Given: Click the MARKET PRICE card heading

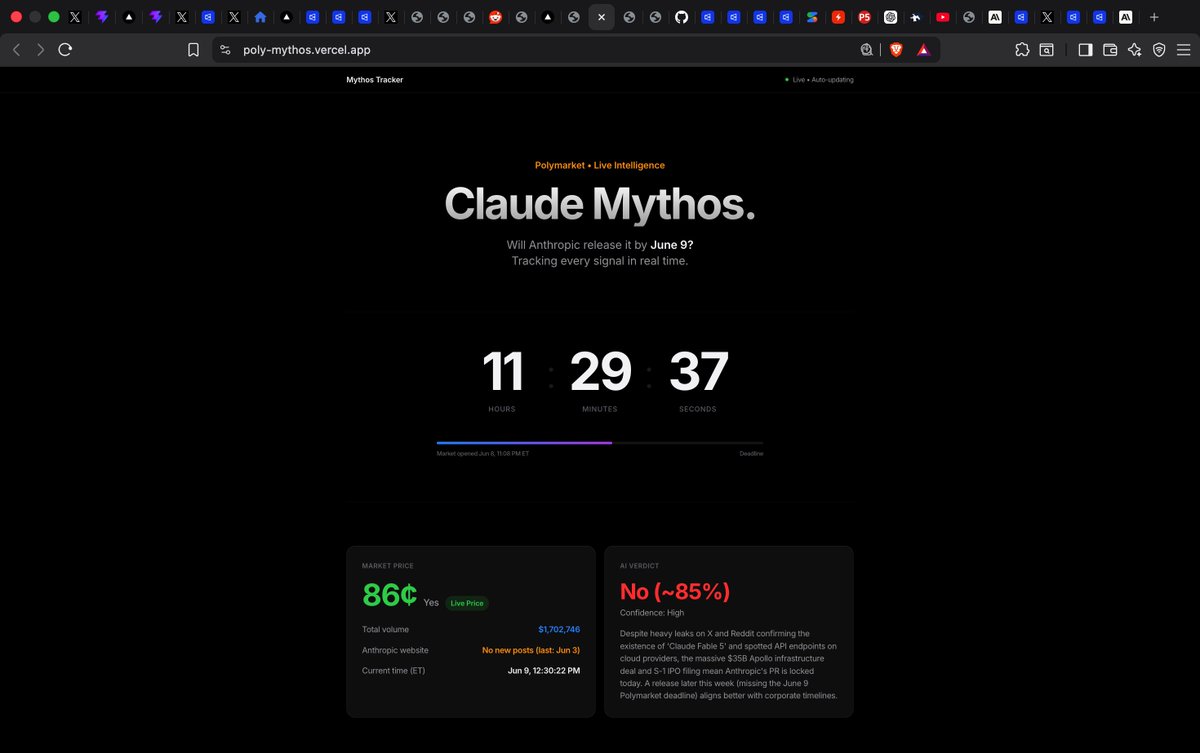Looking at the screenshot, I should coord(388,566).
